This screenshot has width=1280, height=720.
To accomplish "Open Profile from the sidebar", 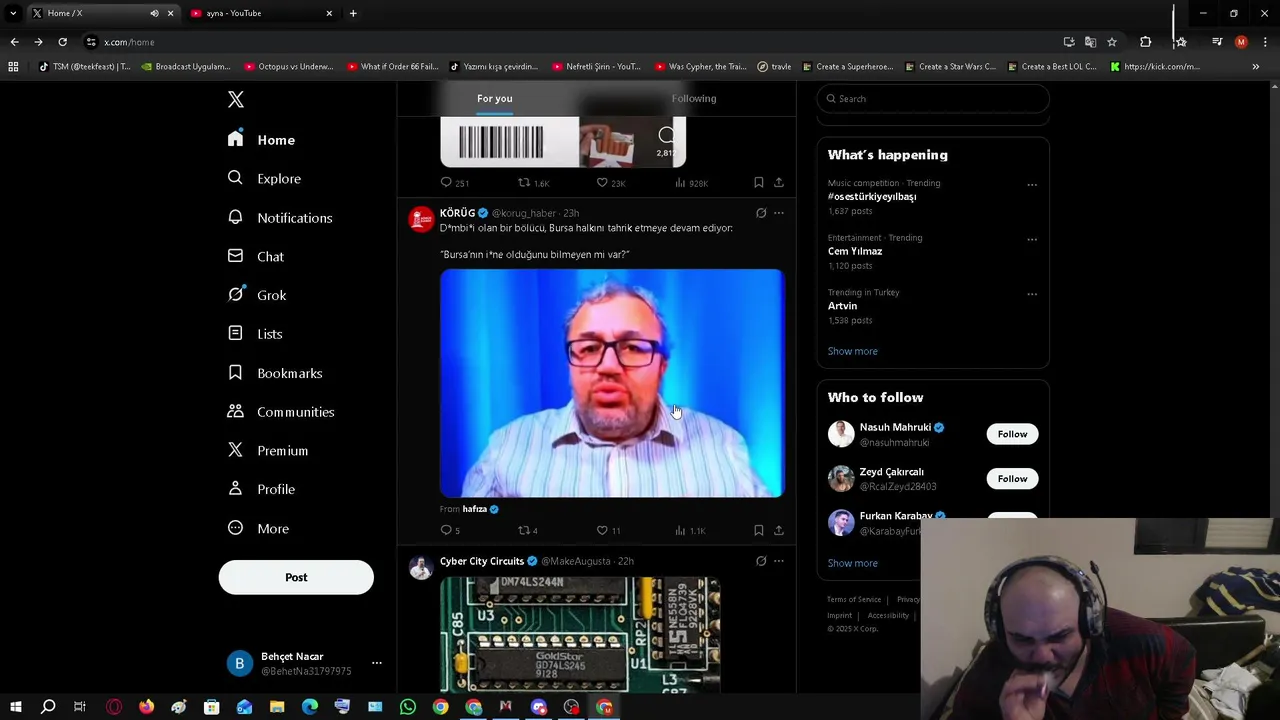I will (x=261, y=489).
